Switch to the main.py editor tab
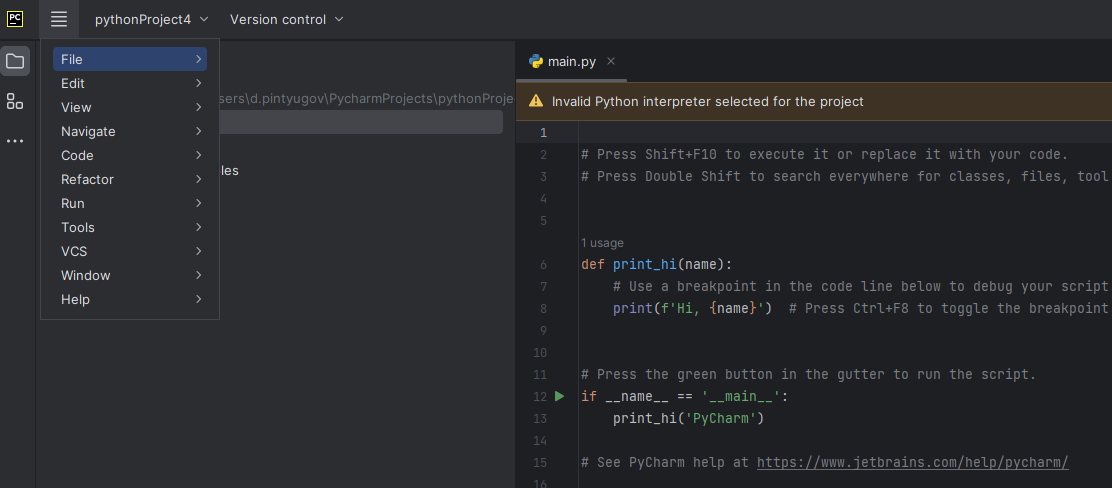This screenshot has height=488, width=1112. 571,62
